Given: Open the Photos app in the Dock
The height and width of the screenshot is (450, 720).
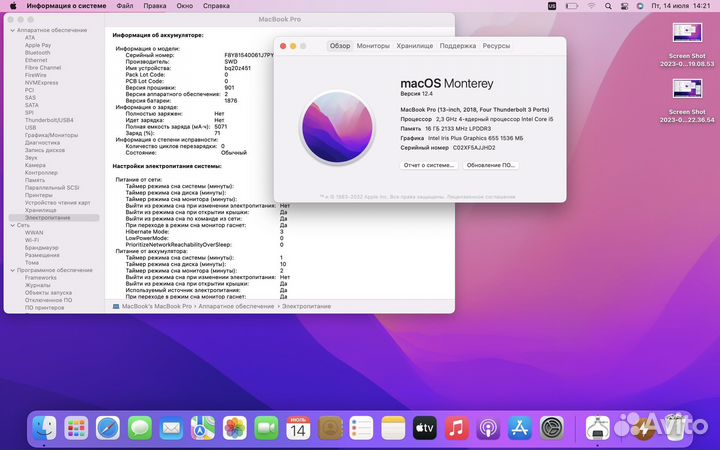Looking at the screenshot, I should [235, 428].
